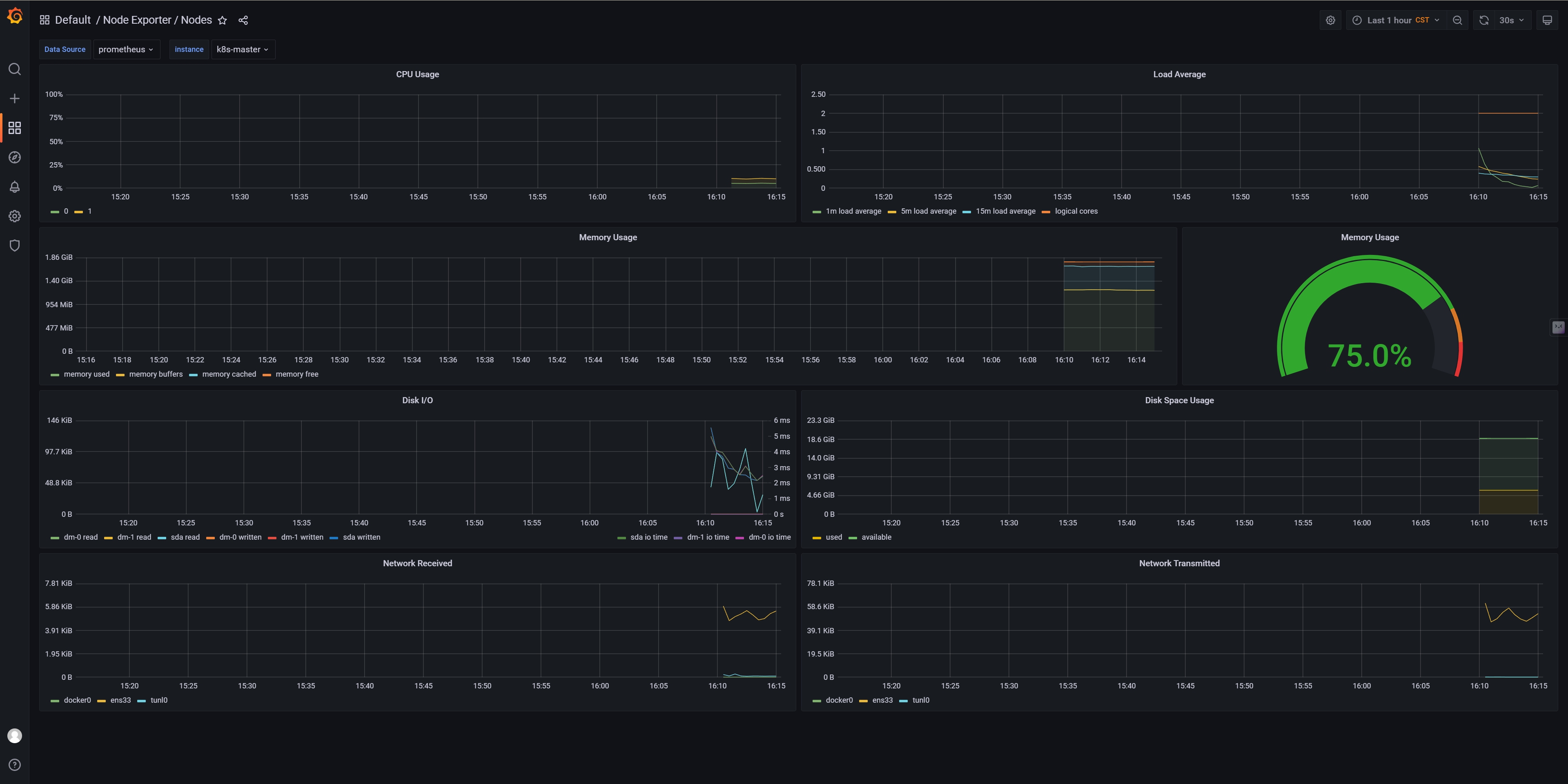Open the Server Admin shield icon
Image resolution: width=1568 pixels, height=784 pixels.
point(15,246)
